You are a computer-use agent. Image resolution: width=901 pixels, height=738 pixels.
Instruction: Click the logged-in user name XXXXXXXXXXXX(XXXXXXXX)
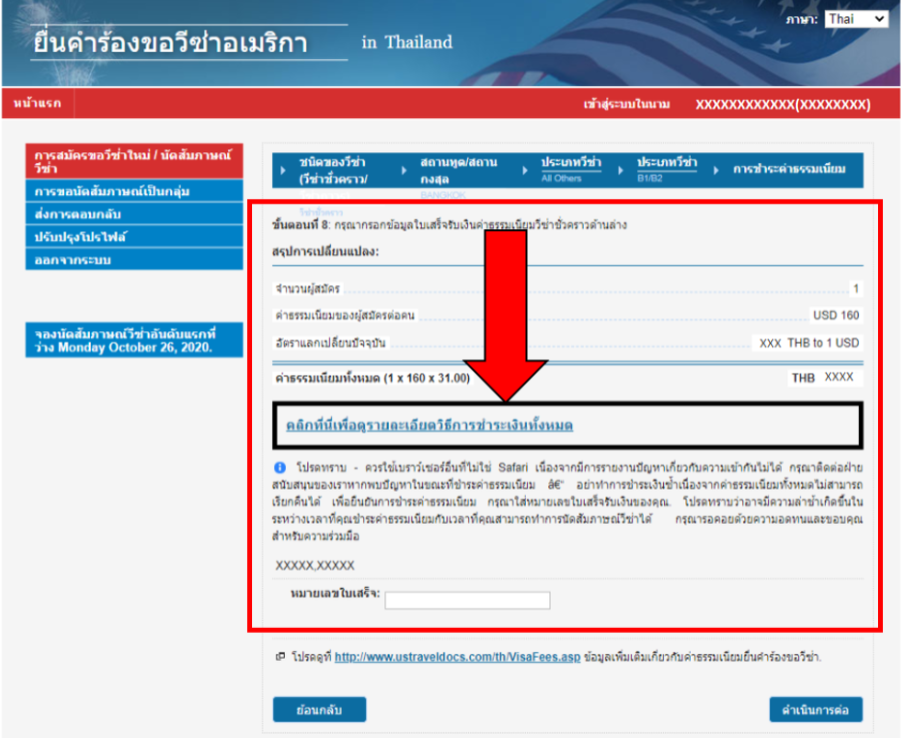coord(783,104)
